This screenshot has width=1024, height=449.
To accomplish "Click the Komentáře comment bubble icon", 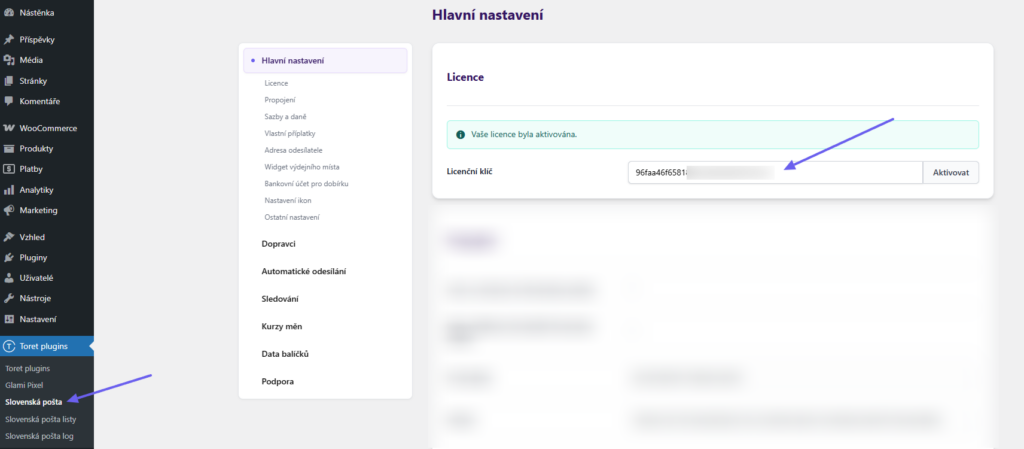I will point(9,101).
